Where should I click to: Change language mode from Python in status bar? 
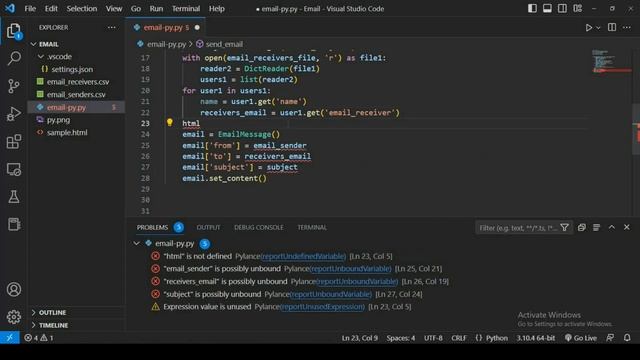497,338
